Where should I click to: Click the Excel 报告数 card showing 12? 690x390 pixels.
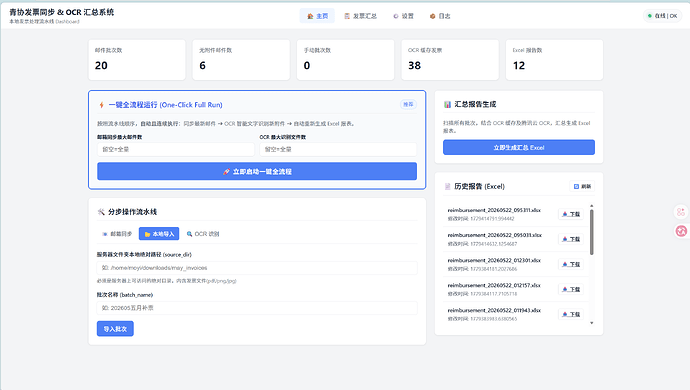coord(554,60)
